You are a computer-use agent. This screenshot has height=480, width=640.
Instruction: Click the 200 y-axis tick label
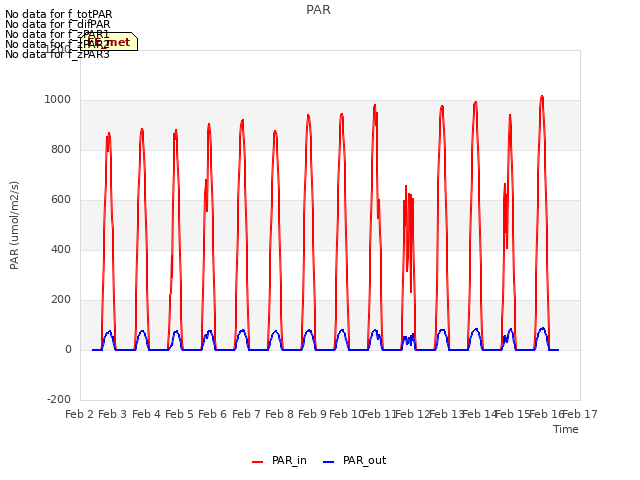[x=61, y=300]
